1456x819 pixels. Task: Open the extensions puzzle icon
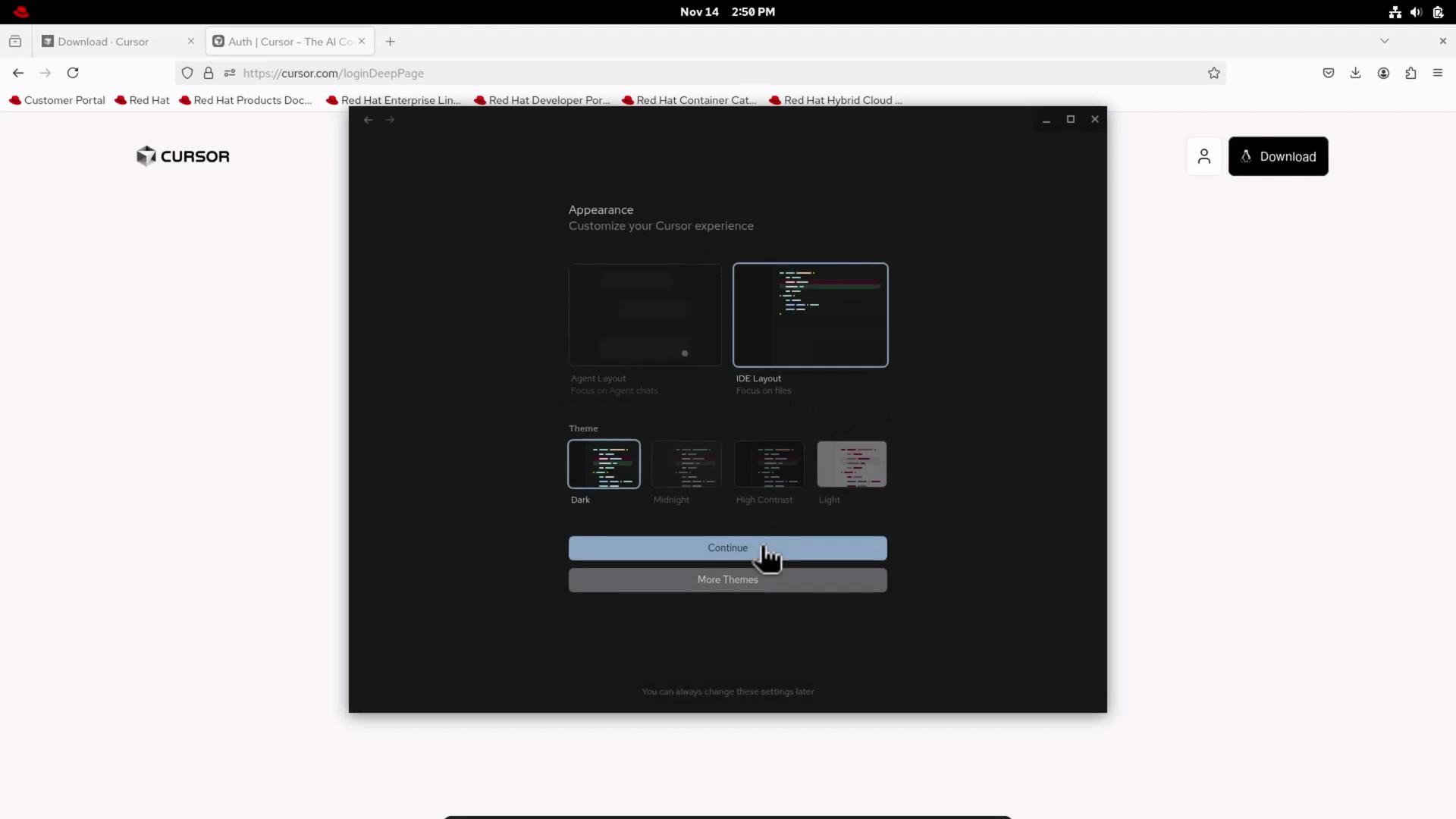1410,73
